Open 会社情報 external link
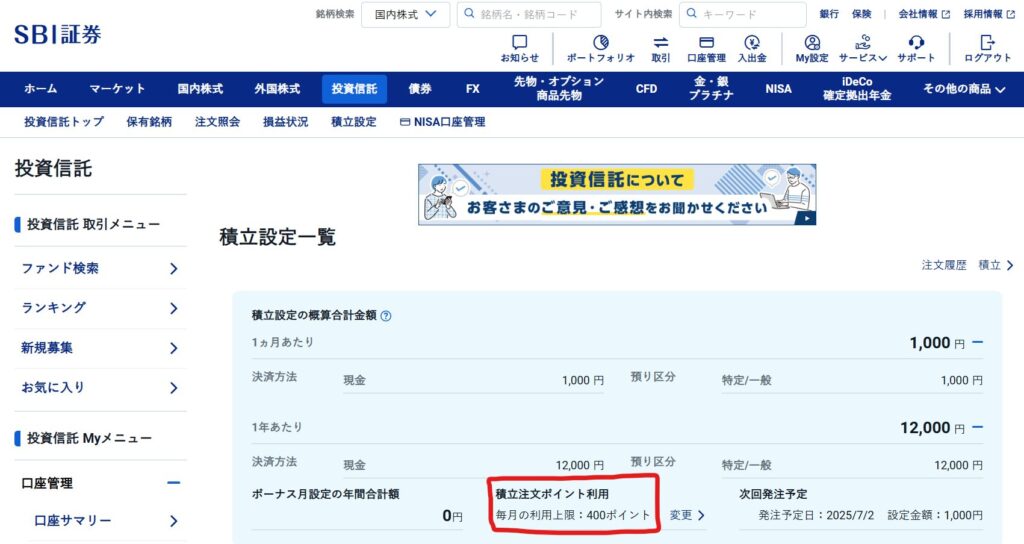The image size is (1024, 544). point(924,14)
